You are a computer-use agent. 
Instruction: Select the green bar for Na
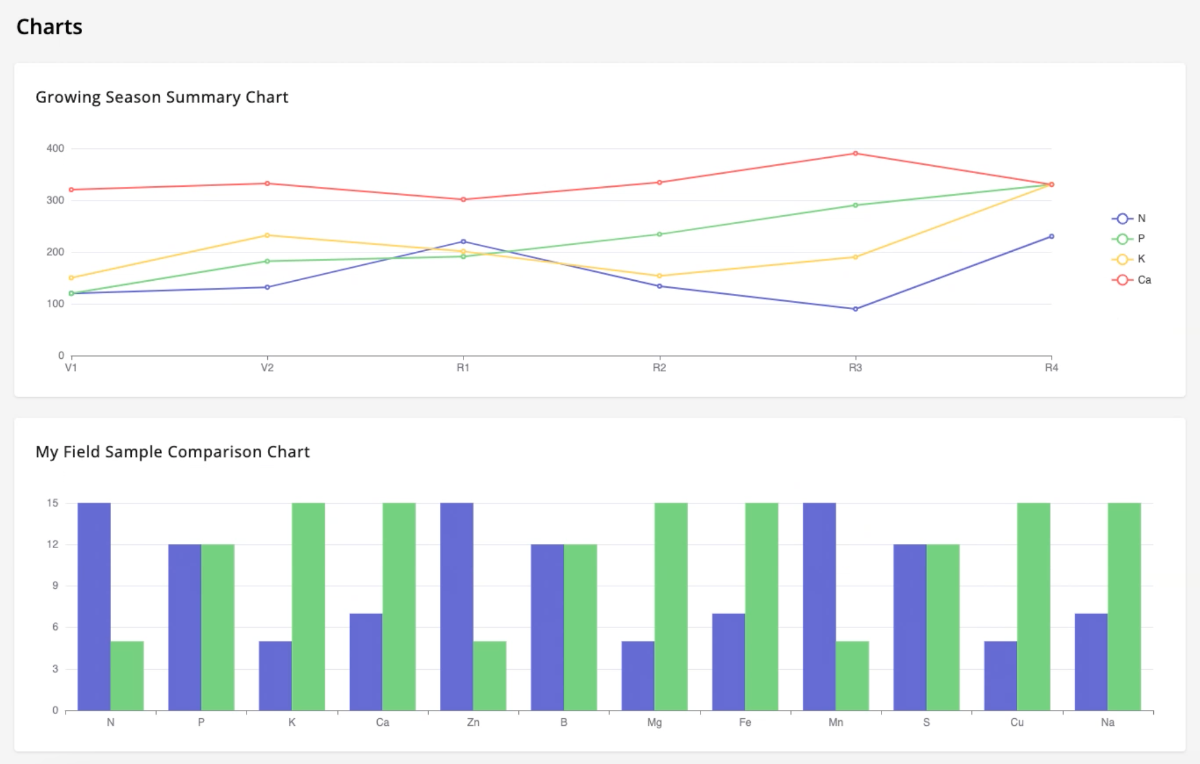coord(1124,607)
